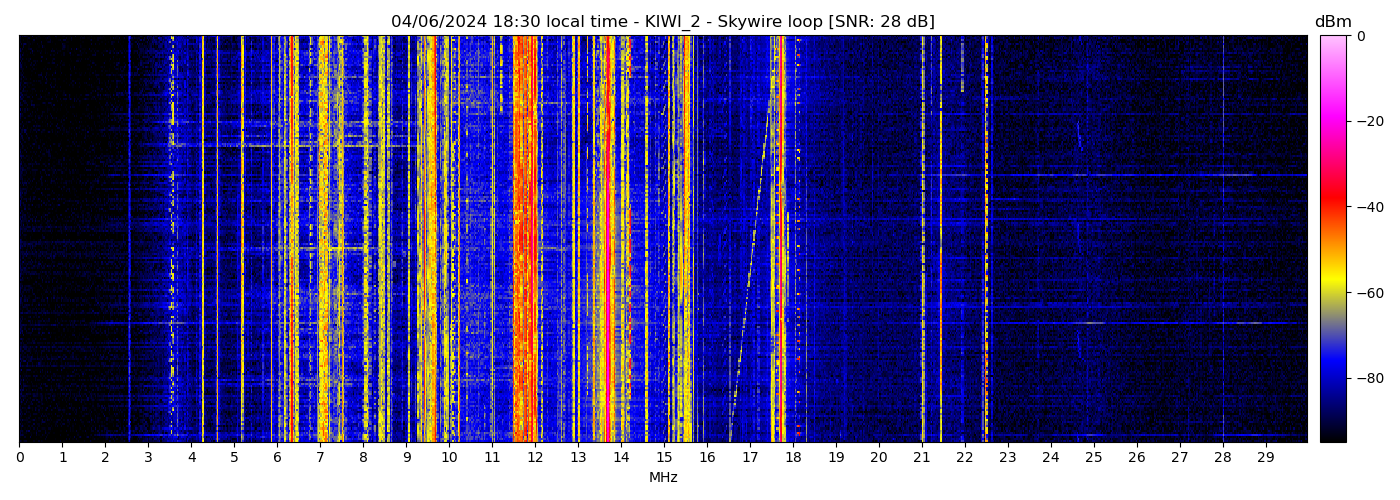1400x500 pixels.
Task: Click the -60 colorbar tick label
Action: pyautogui.click(x=1369, y=293)
